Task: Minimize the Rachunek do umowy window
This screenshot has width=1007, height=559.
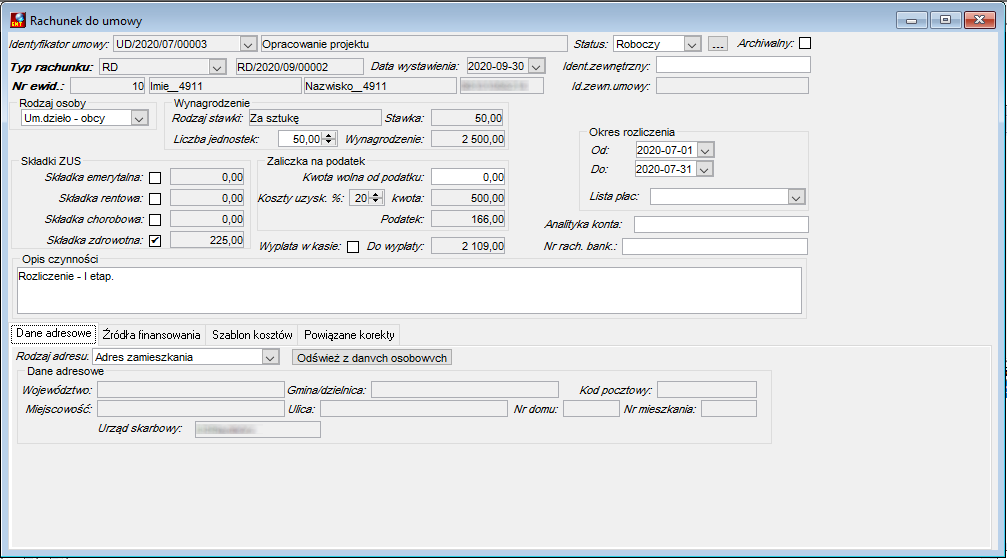Action: click(911, 21)
